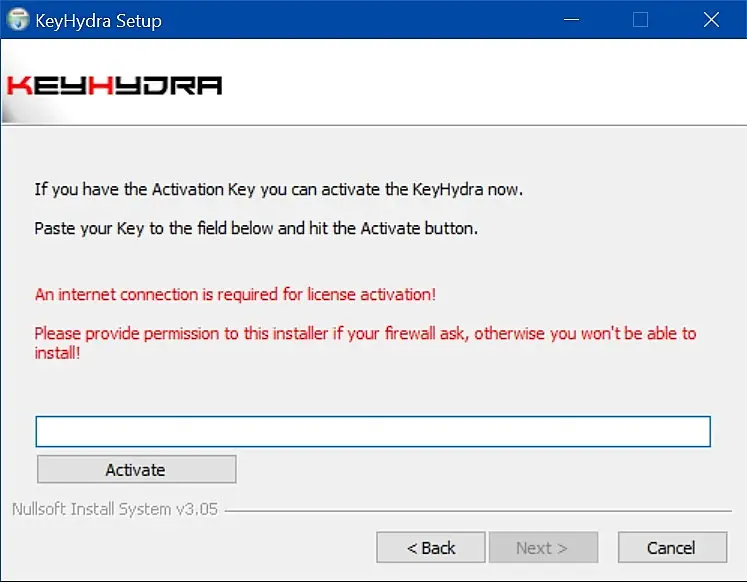The height and width of the screenshot is (582, 747).
Task: Click the 'Paste your Key to the field below' text
Action: pyautogui.click(x=256, y=229)
